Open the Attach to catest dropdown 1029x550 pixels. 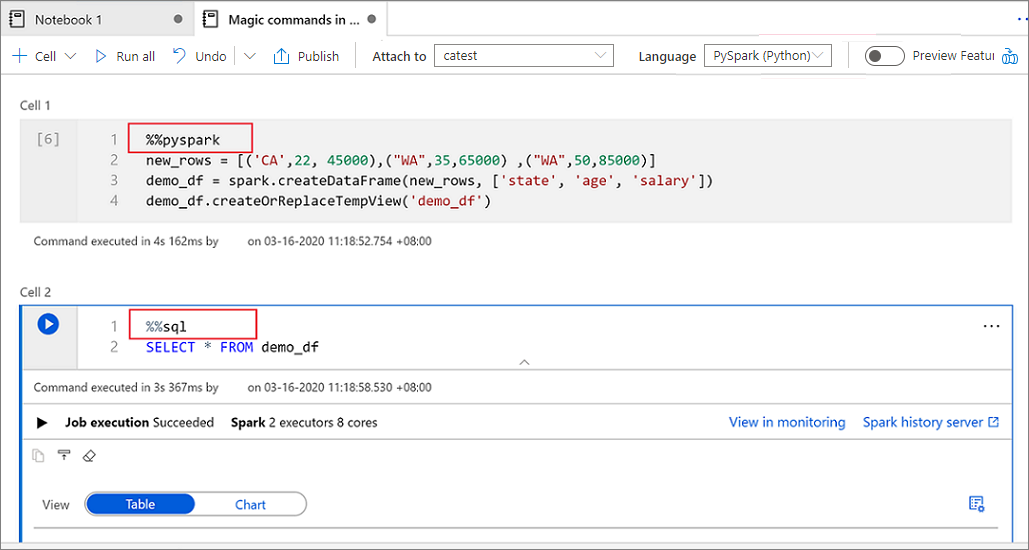pos(524,56)
